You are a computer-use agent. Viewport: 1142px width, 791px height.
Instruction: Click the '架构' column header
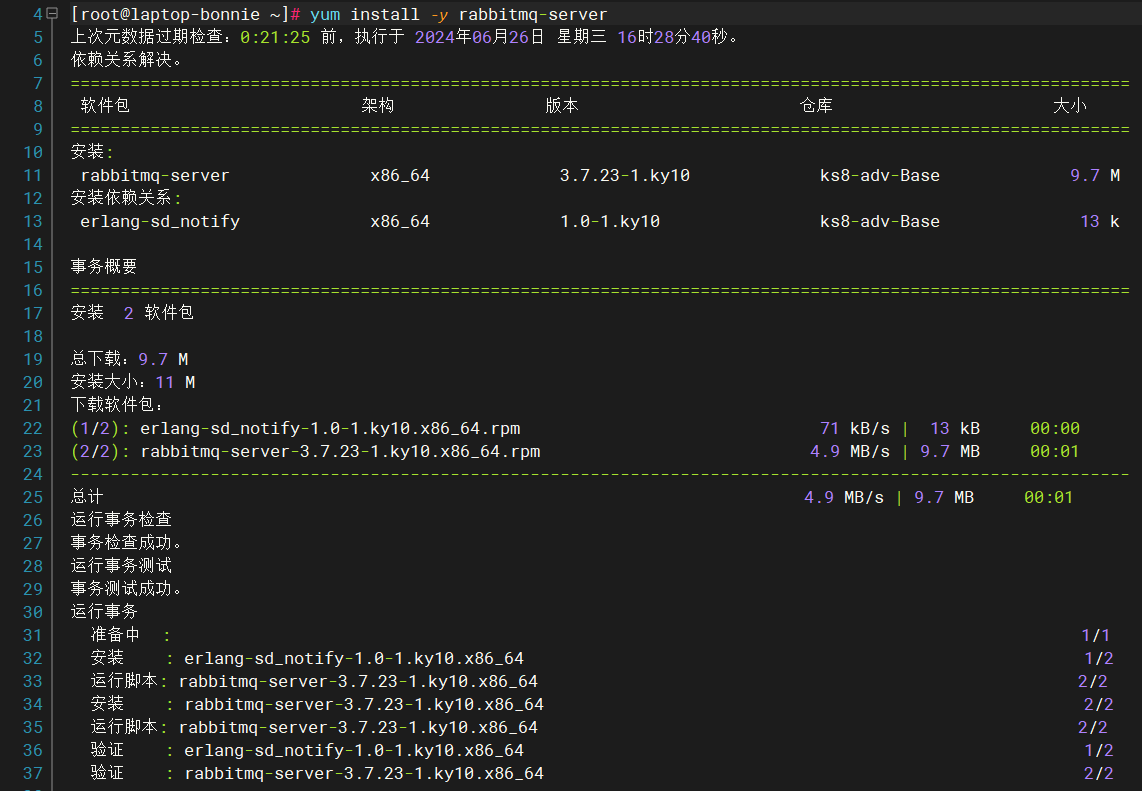coord(377,106)
